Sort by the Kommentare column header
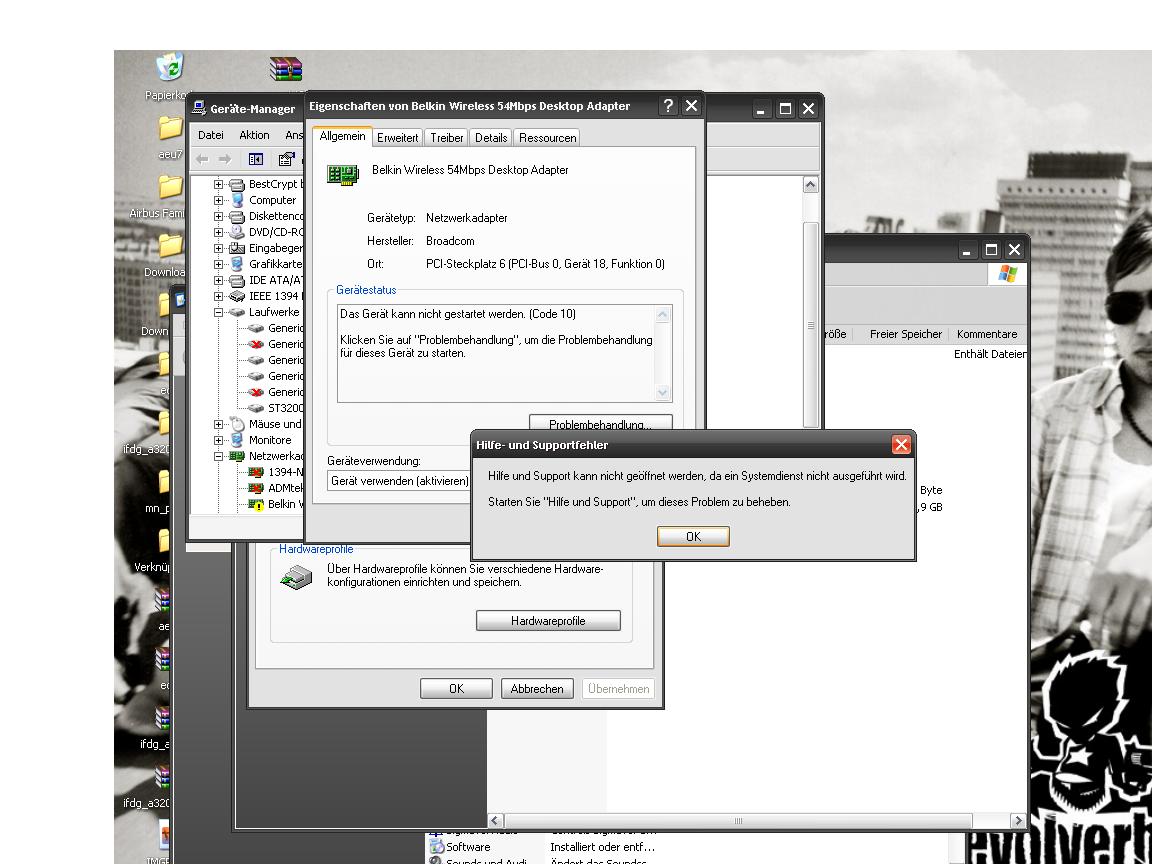Image resolution: width=1152 pixels, height=864 pixels. click(987, 334)
